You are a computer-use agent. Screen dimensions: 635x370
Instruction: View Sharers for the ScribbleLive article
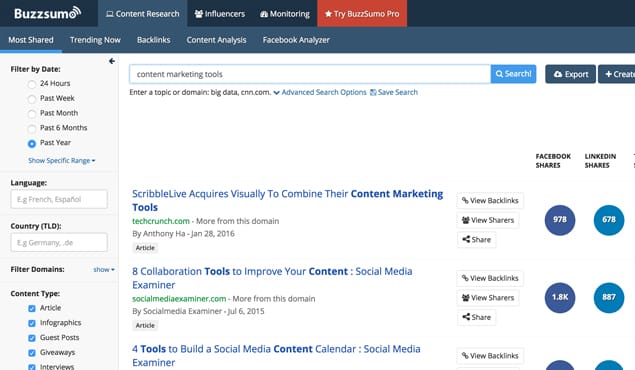coord(488,220)
